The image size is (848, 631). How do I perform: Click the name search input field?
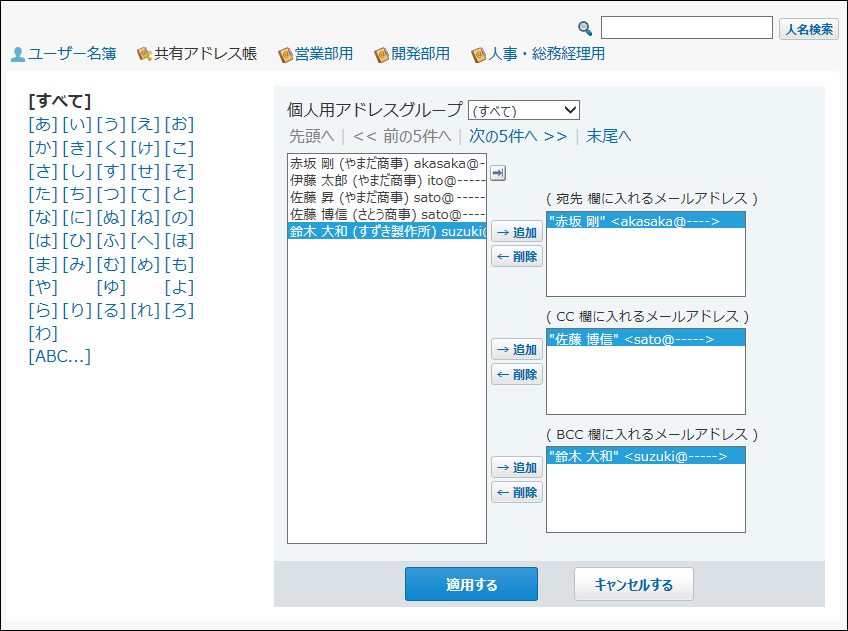click(687, 28)
